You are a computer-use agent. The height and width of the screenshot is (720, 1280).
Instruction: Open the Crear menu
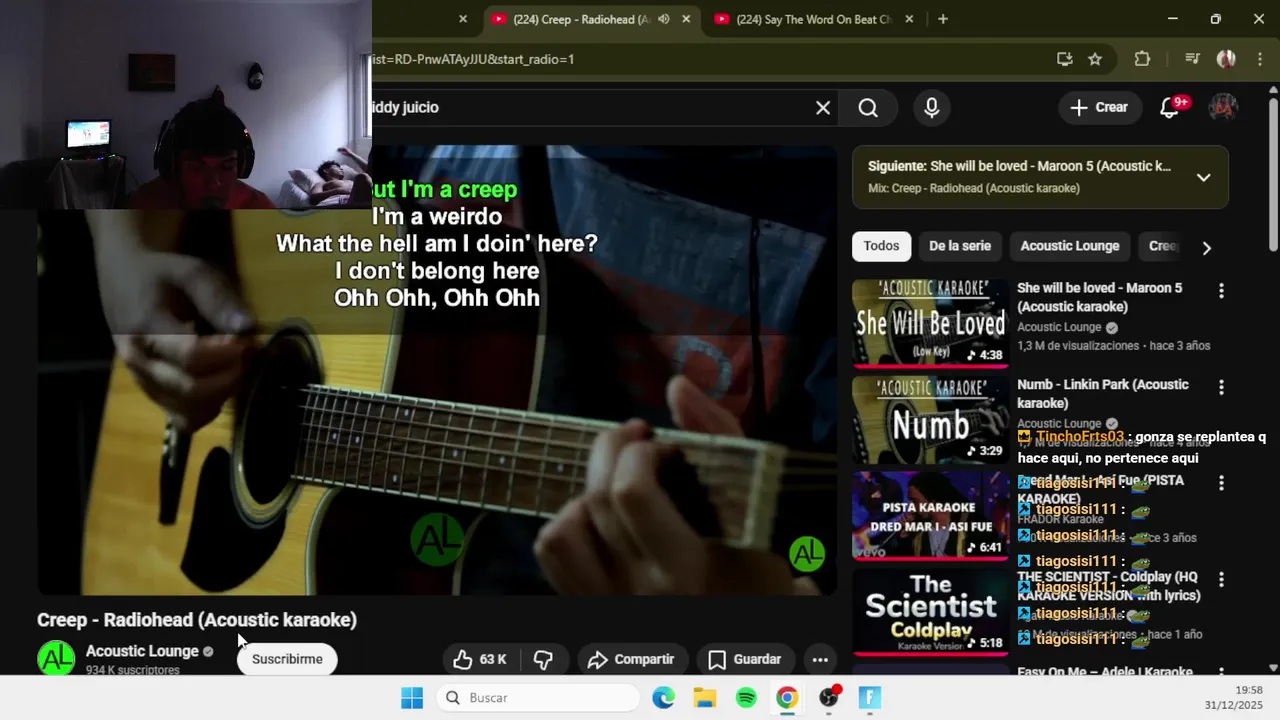point(1099,107)
